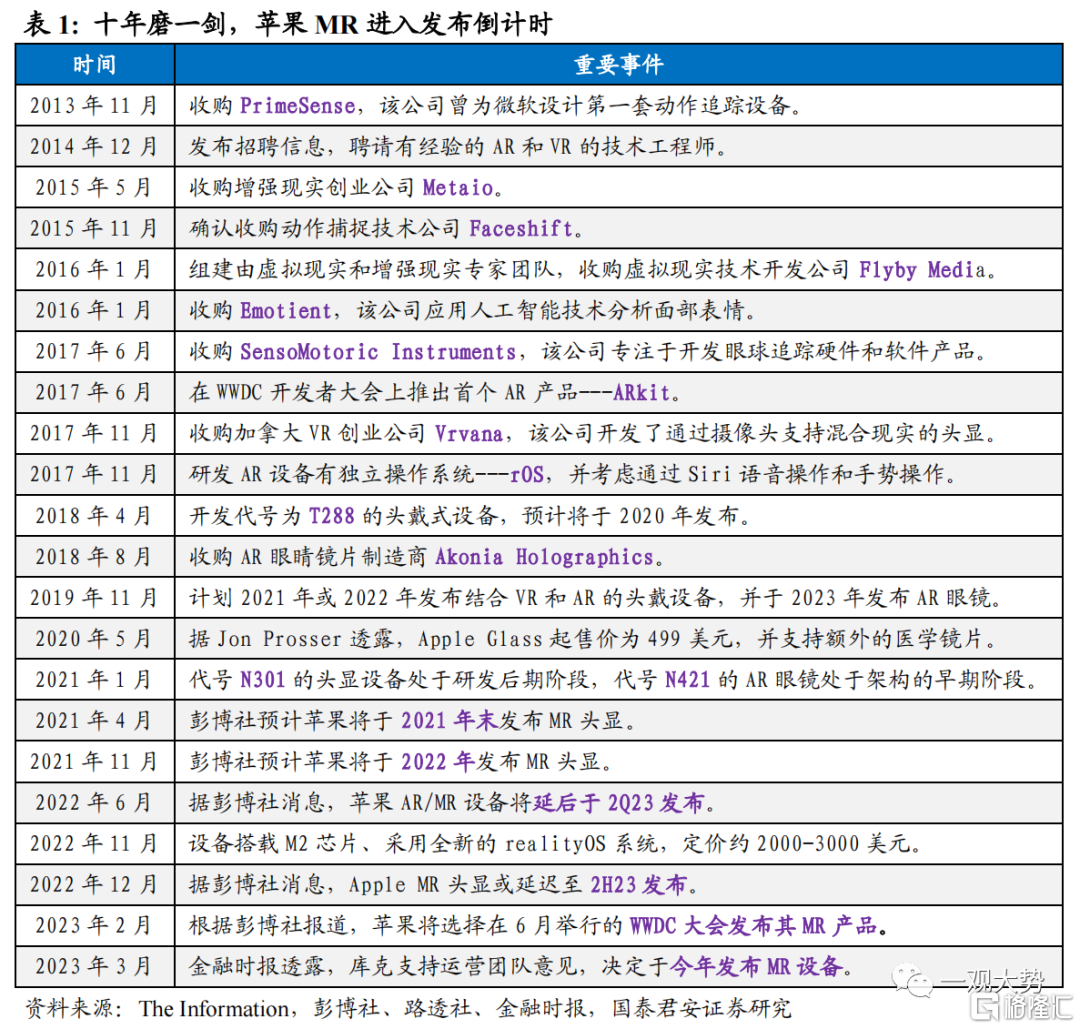Click the date cell '2022 年 12 月'
This screenshot has height=1029, width=1080.
pyautogui.click(x=94, y=884)
